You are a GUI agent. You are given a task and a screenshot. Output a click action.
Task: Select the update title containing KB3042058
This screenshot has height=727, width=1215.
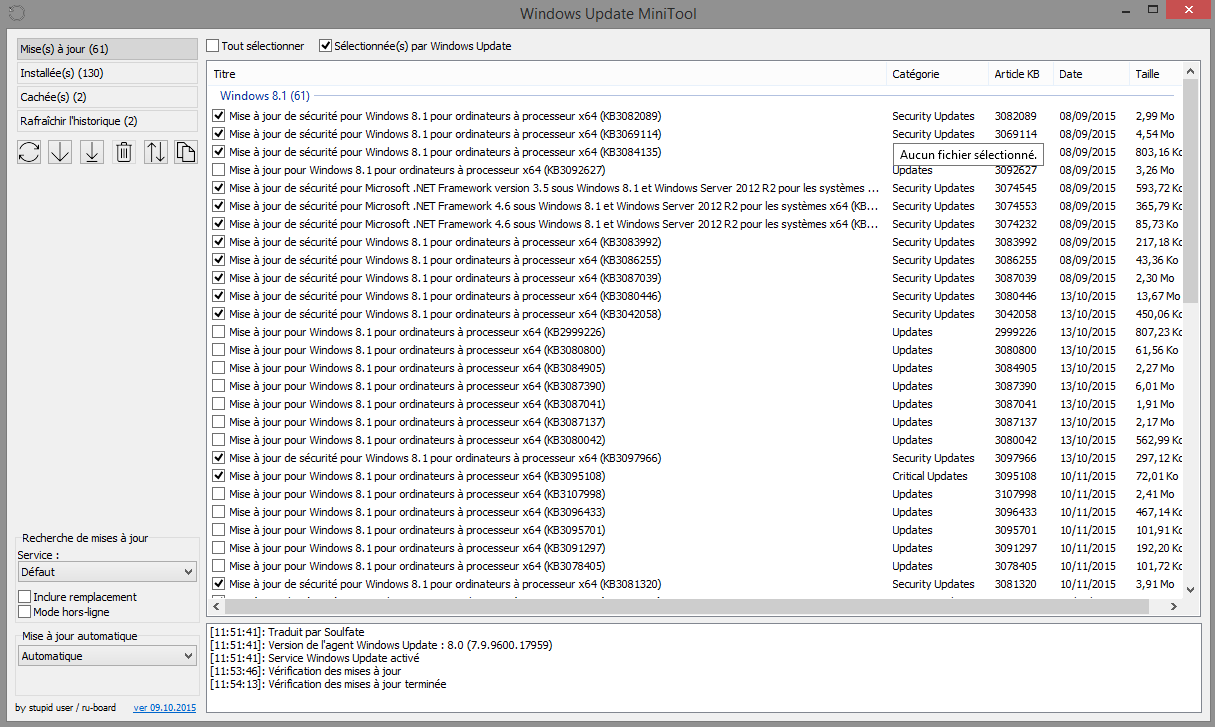(445, 314)
